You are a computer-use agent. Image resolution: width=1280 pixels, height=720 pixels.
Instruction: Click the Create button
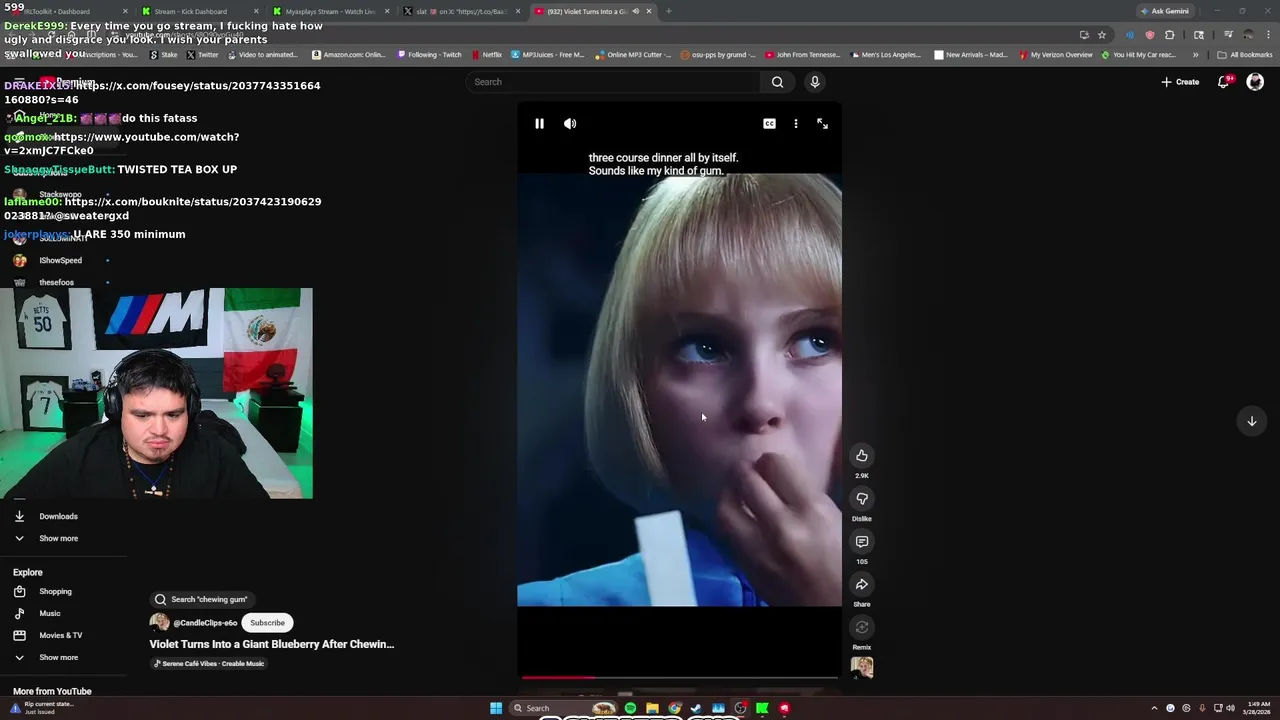[x=1180, y=82]
